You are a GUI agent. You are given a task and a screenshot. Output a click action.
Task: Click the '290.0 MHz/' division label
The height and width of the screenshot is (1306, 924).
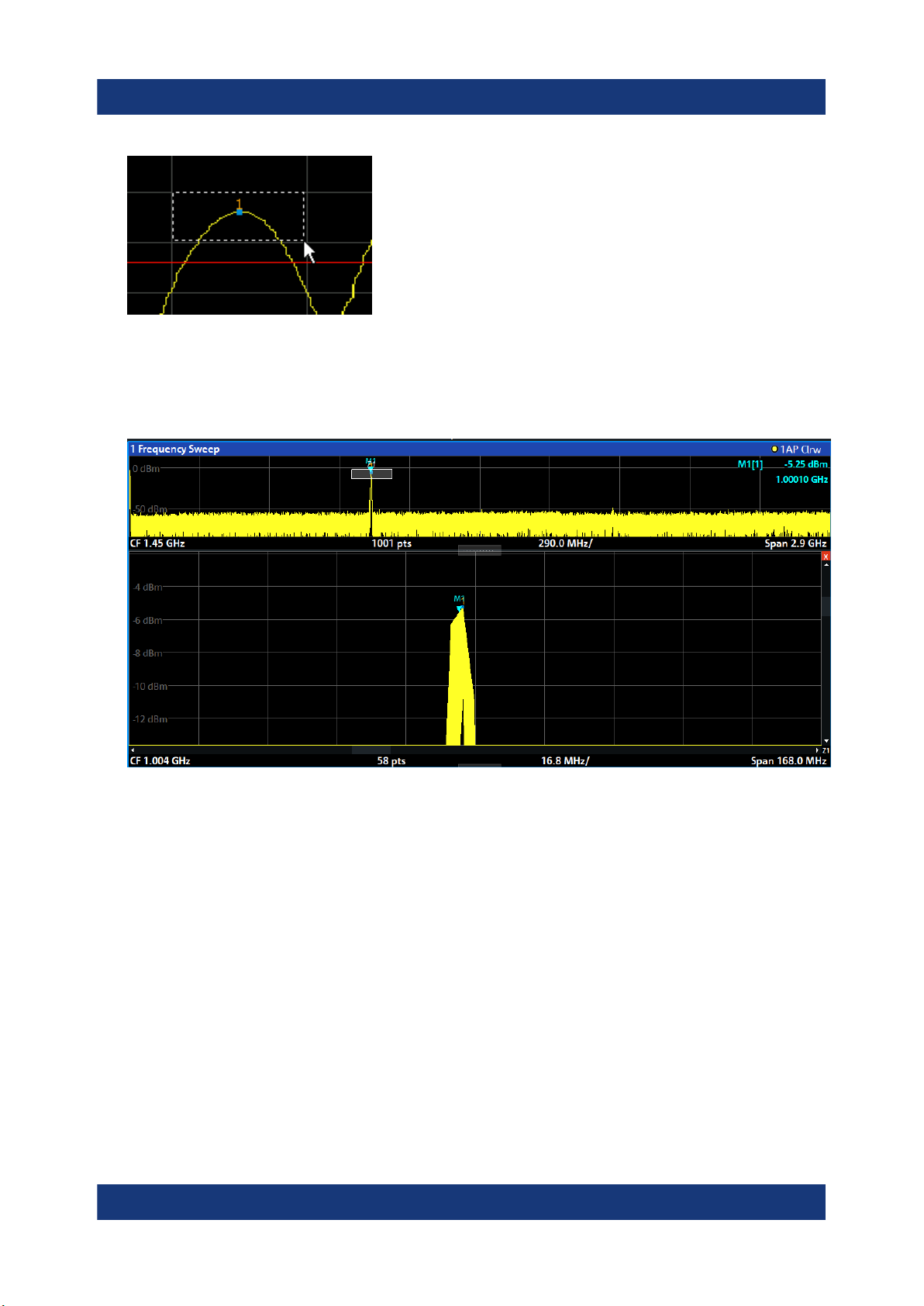click(565, 543)
